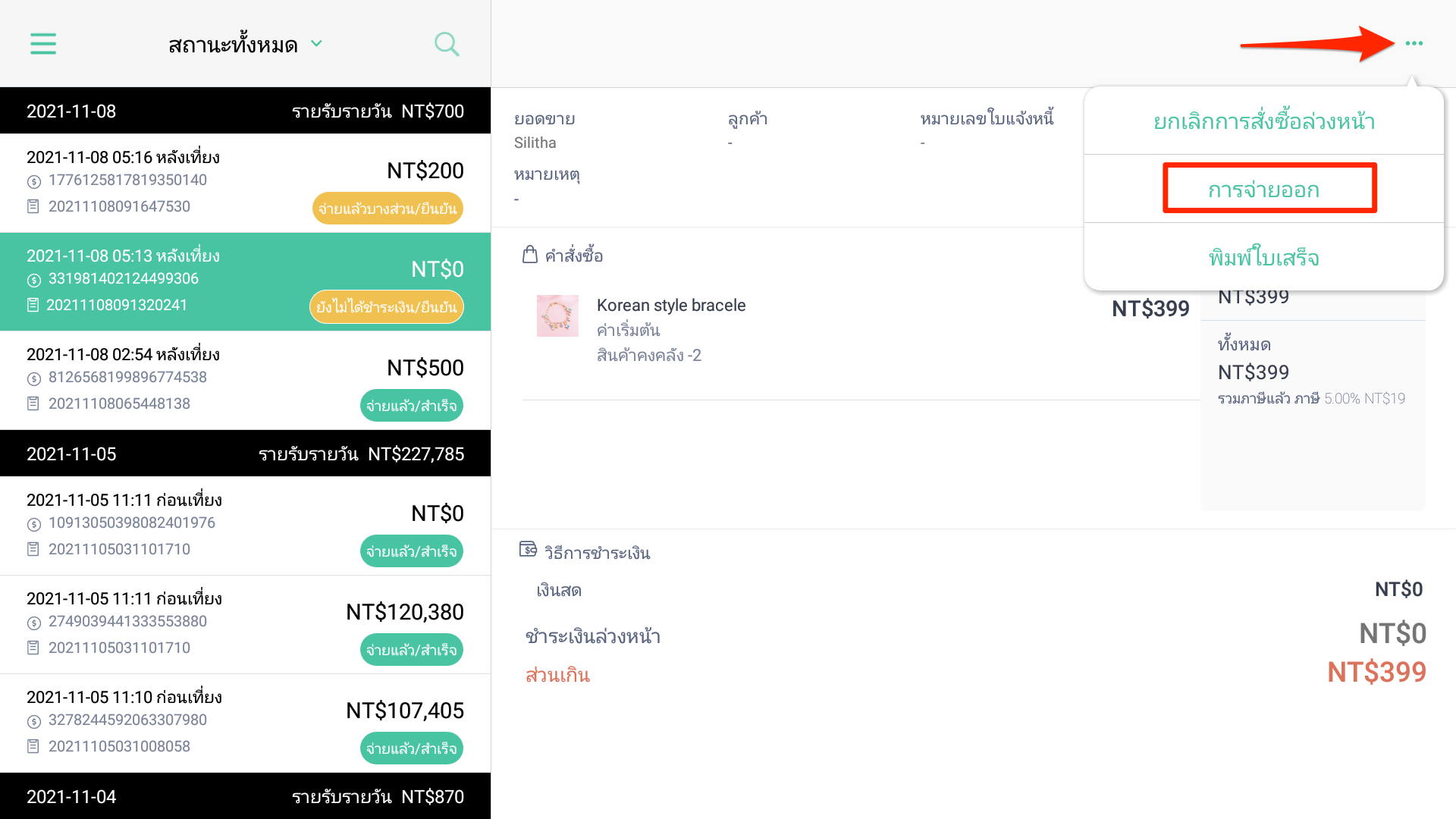Click the Korean style bracelet thumbnail
The width and height of the screenshot is (1456, 819).
point(557,316)
